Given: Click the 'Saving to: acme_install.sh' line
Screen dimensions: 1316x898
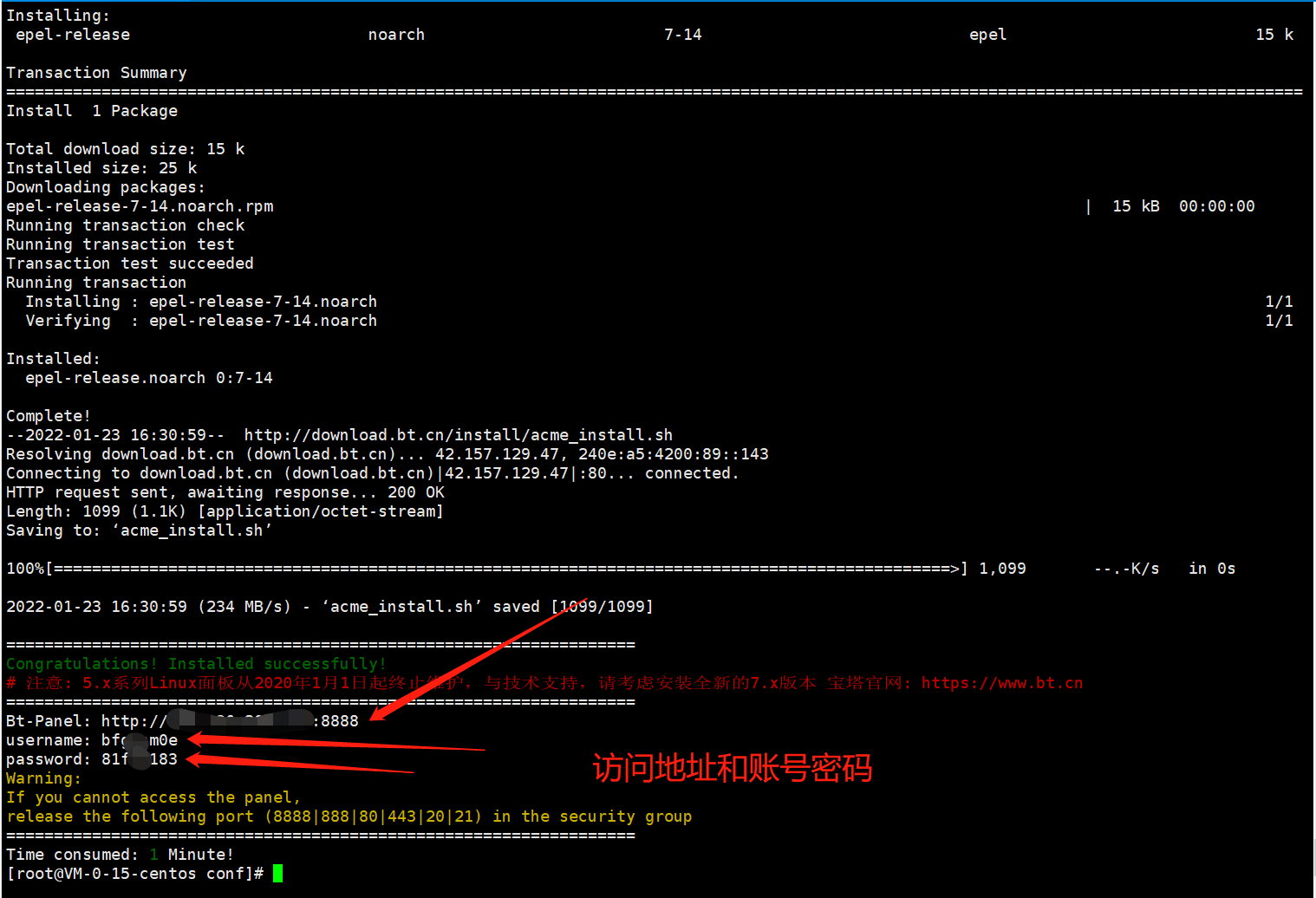Looking at the screenshot, I should (140, 530).
